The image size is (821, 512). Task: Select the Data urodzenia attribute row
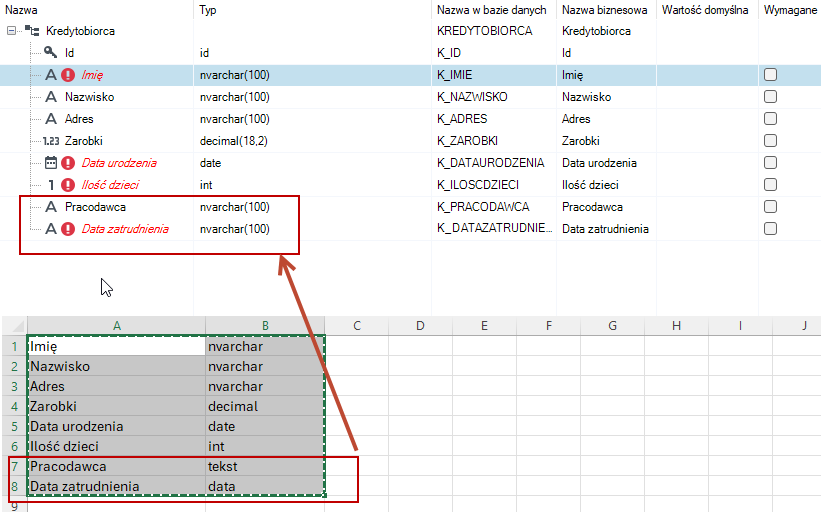[x=410, y=163]
